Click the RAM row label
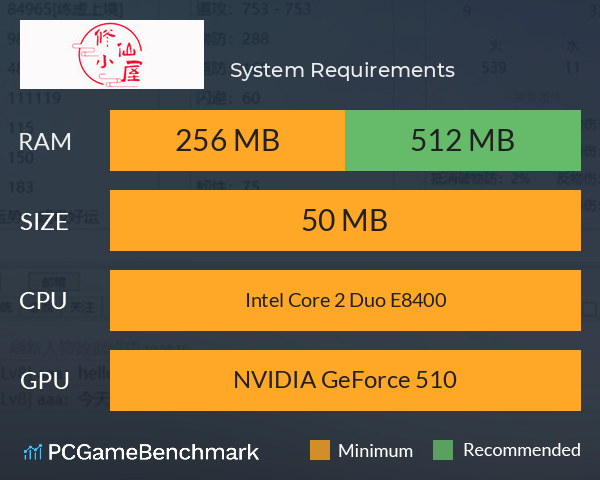The image size is (600, 480). coord(45,142)
